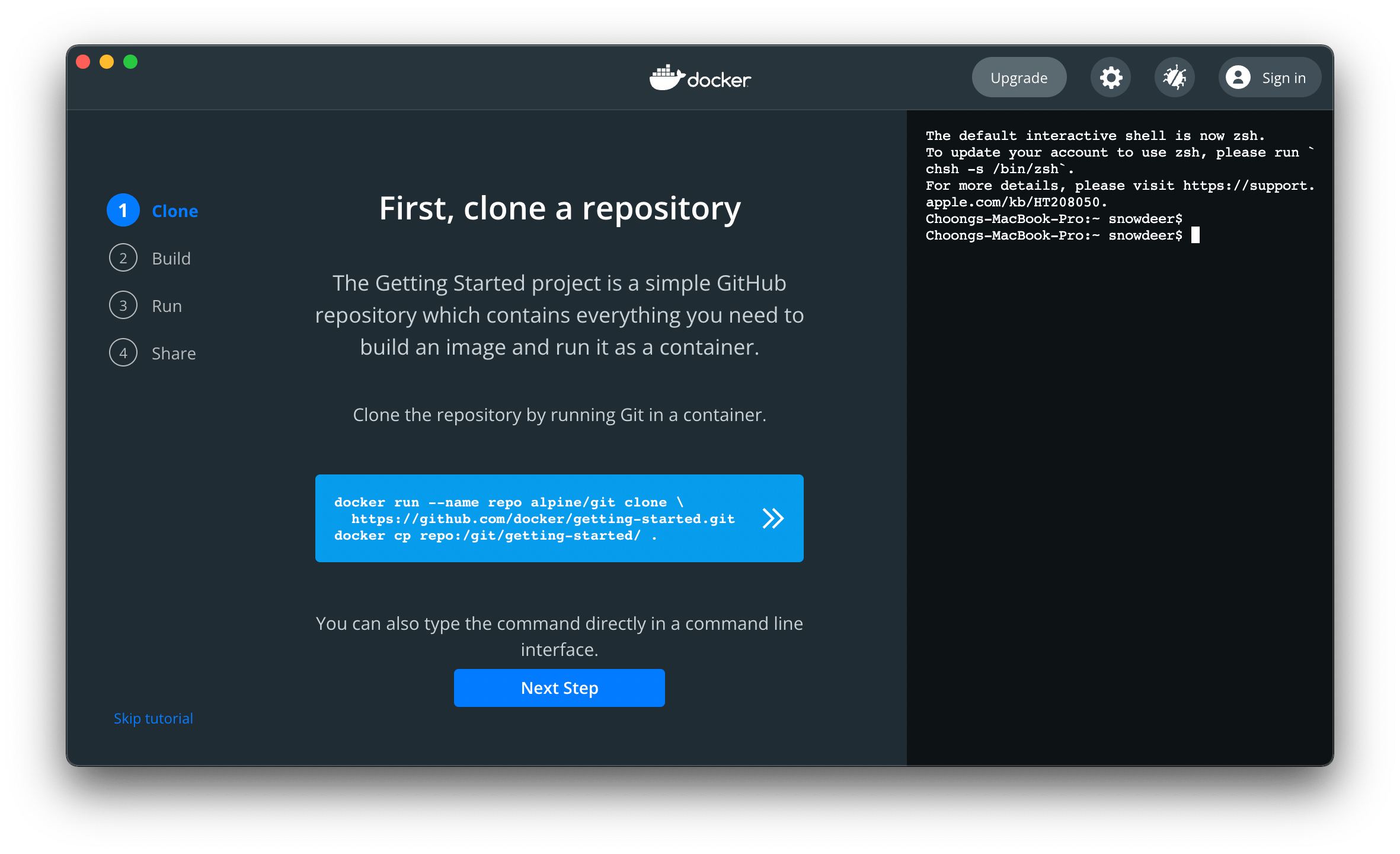1400x854 pixels.
Task: Click the step 1 circle icon
Action: tap(123, 211)
